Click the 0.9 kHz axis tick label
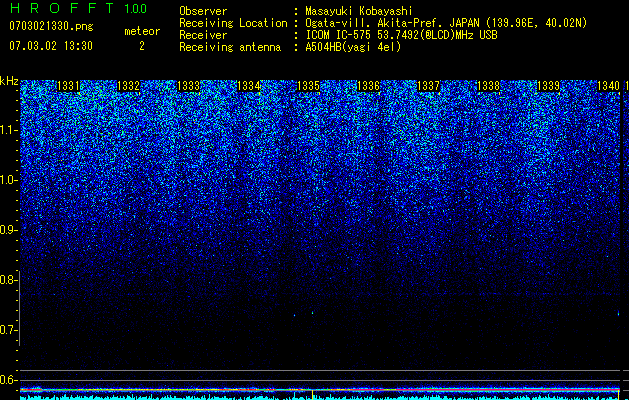This screenshot has height=400, width=629. pos(8,230)
